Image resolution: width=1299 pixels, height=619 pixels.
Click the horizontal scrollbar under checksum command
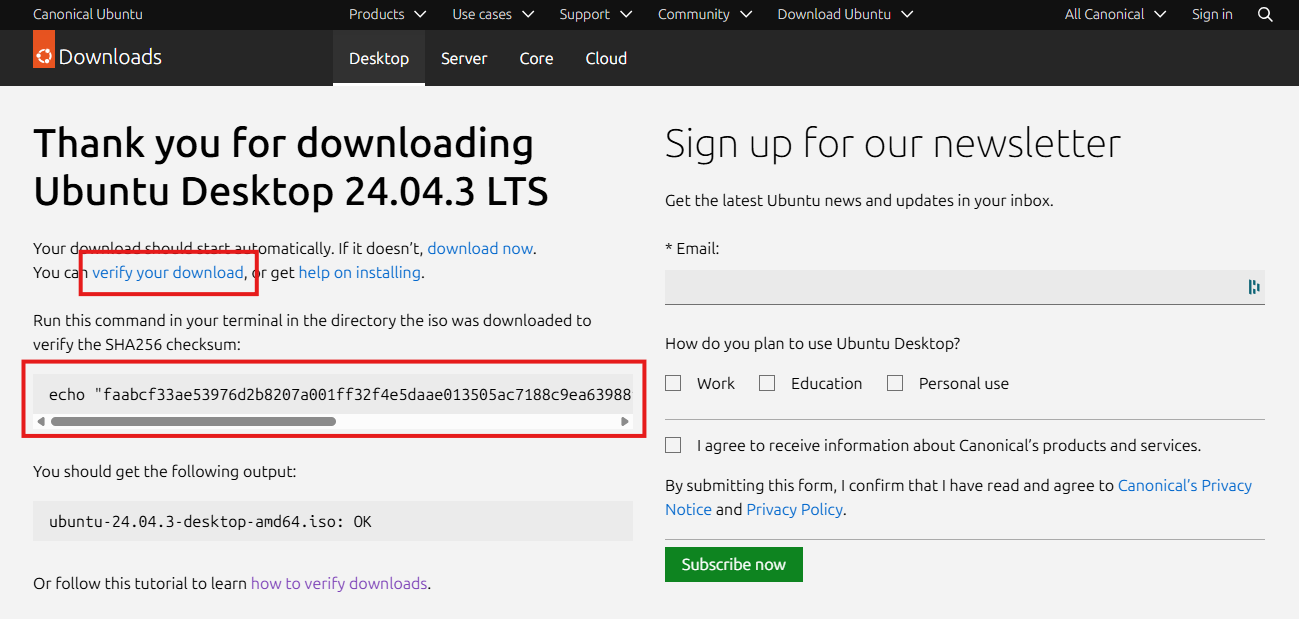193,422
